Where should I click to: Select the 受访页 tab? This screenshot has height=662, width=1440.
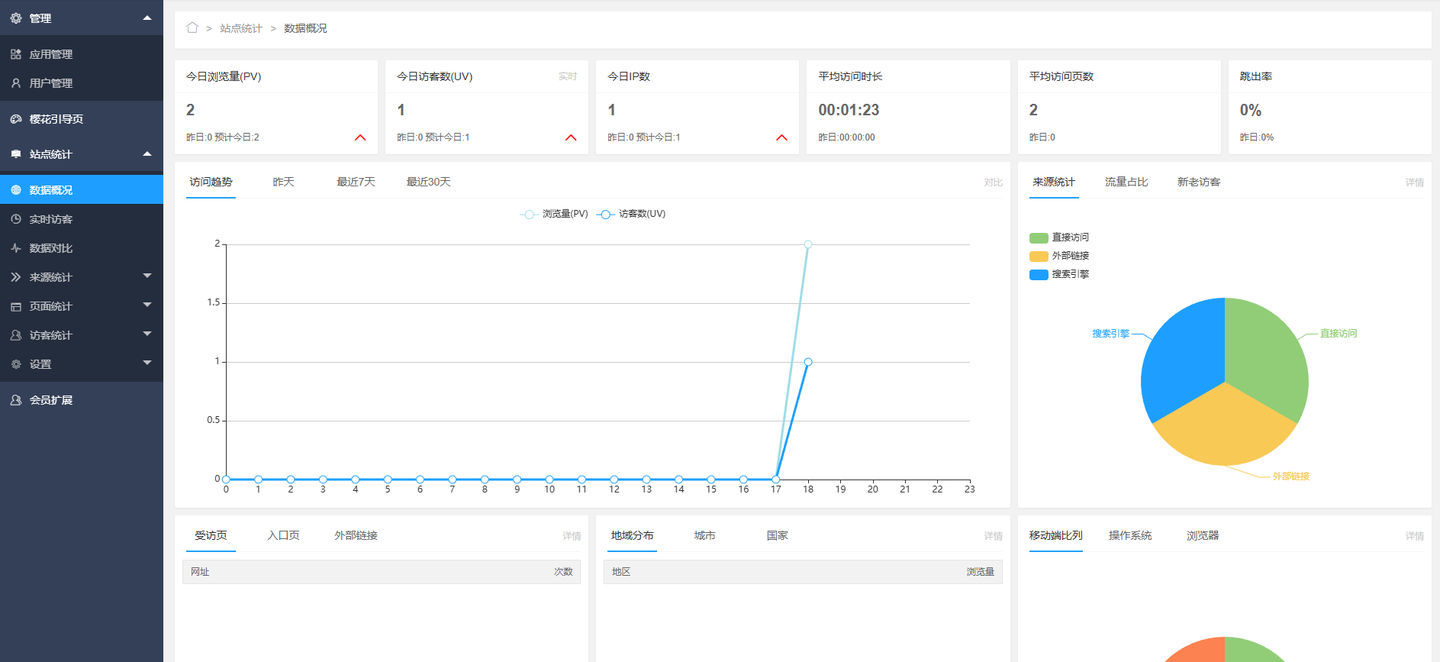tap(211, 536)
